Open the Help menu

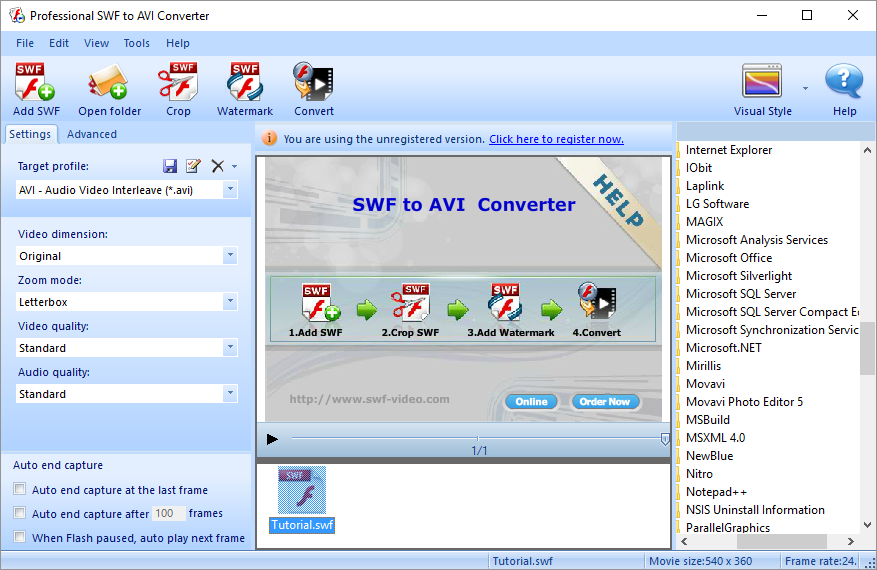click(x=178, y=43)
